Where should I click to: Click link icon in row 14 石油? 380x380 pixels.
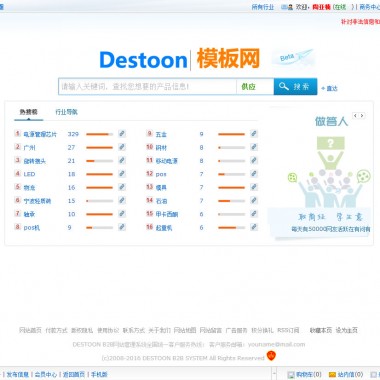pyautogui.click(x=254, y=201)
